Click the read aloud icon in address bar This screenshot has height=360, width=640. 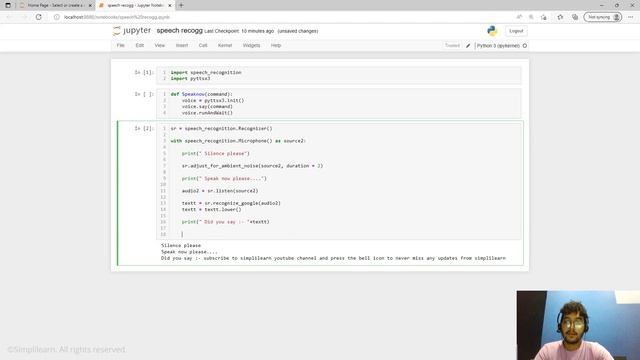click(519, 17)
